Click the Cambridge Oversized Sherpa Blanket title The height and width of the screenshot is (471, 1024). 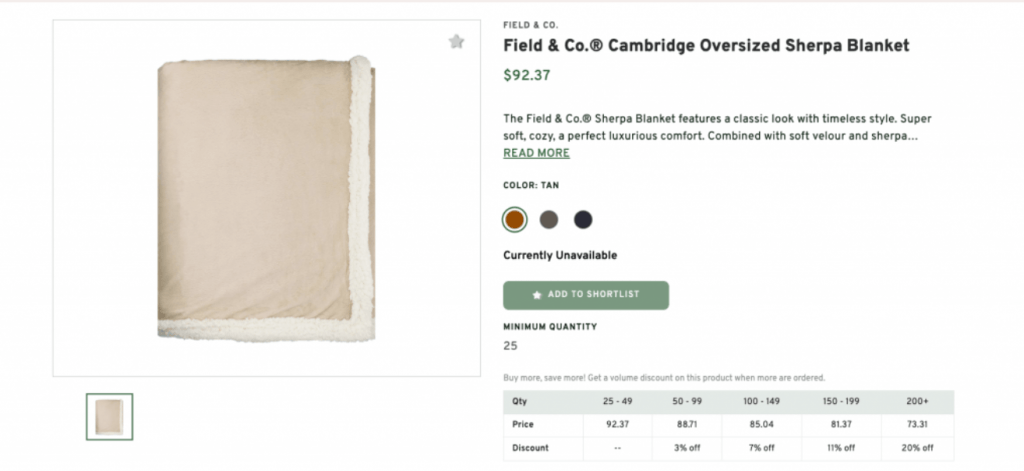706,46
